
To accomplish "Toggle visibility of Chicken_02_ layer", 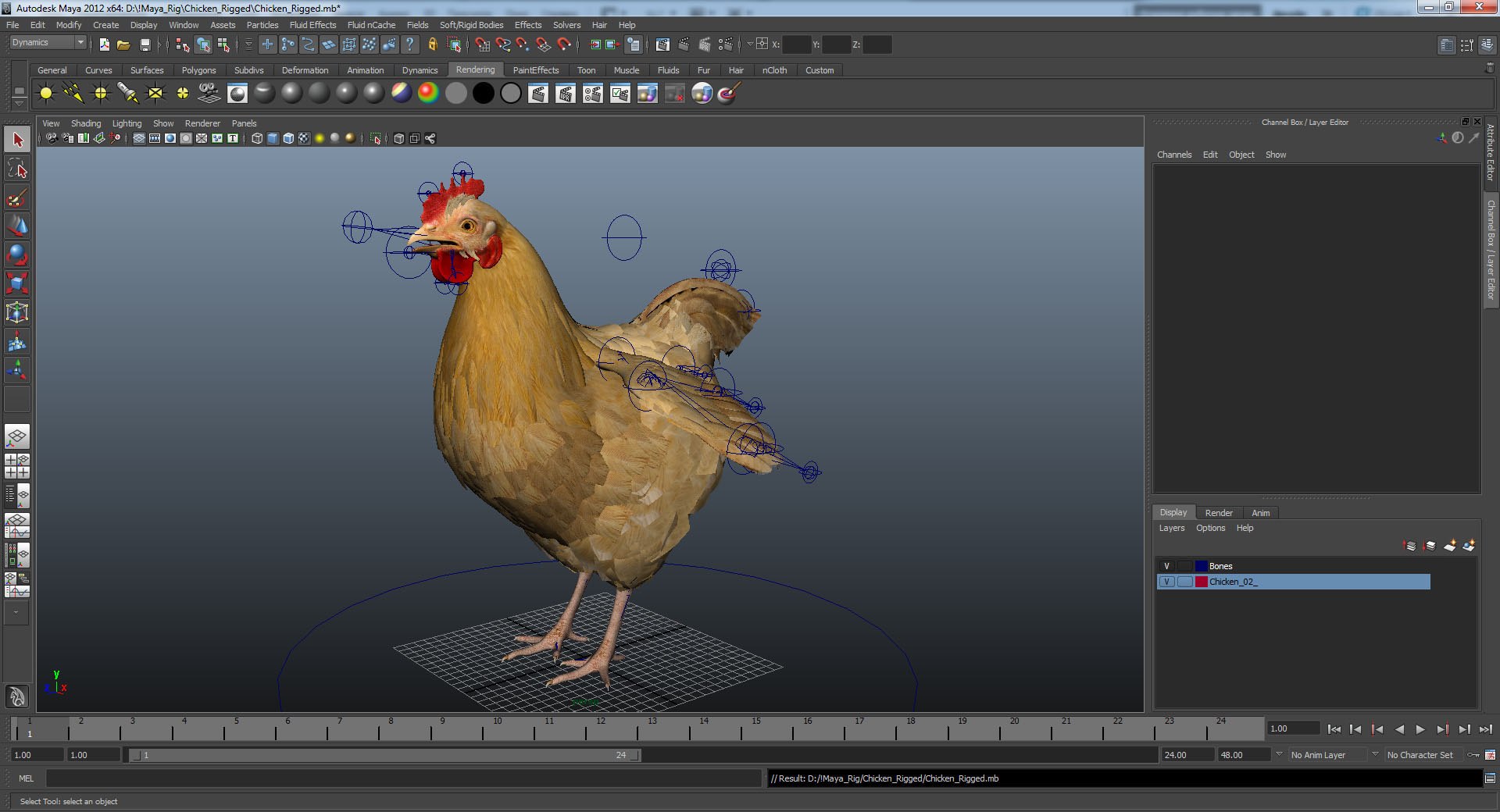I will pyautogui.click(x=1166, y=582).
